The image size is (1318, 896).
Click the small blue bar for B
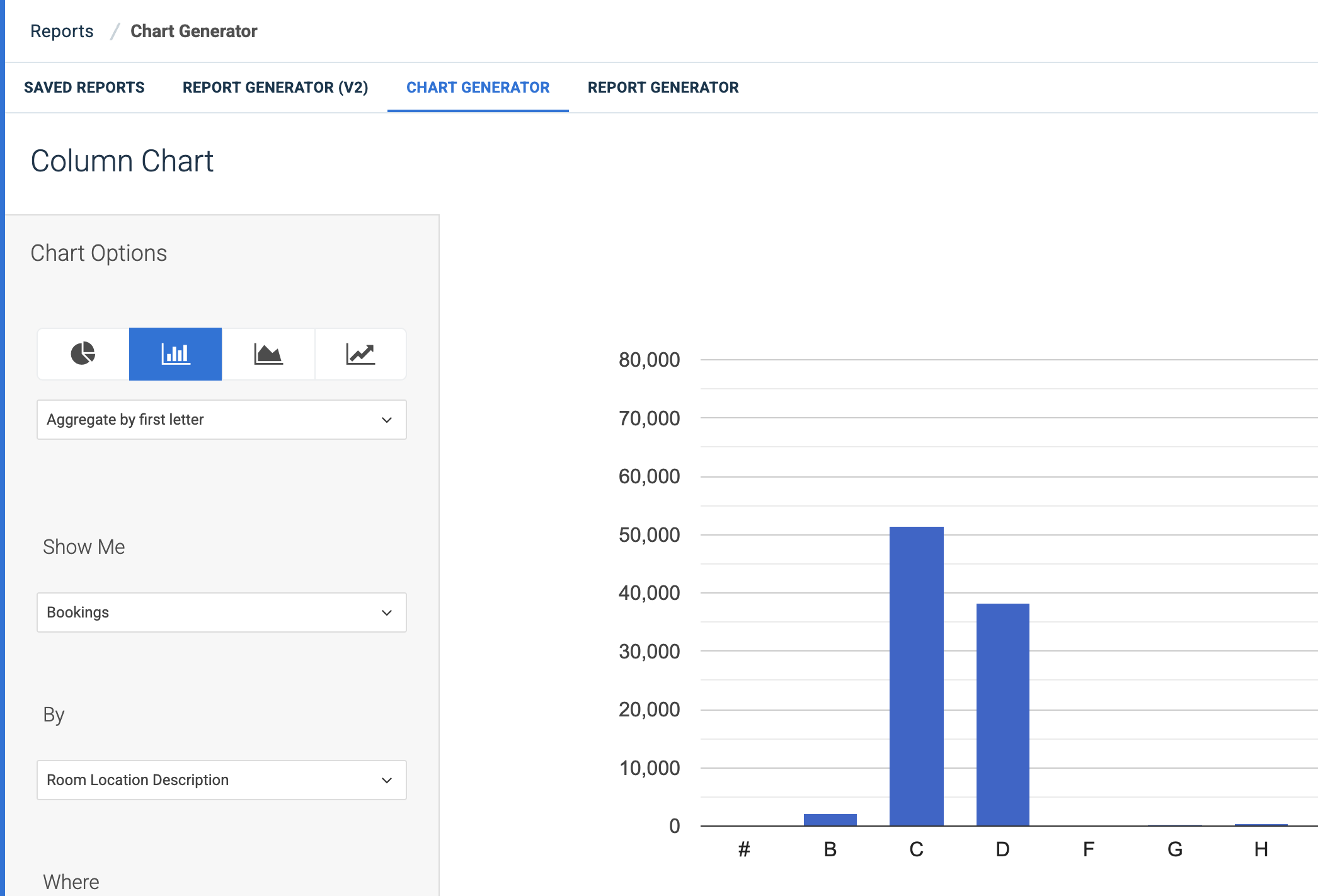(x=830, y=820)
